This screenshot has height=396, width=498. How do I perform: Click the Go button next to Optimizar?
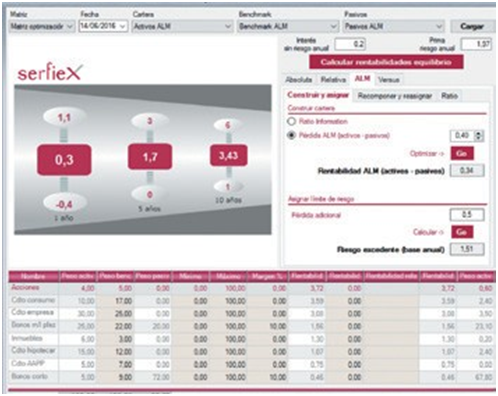point(462,153)
